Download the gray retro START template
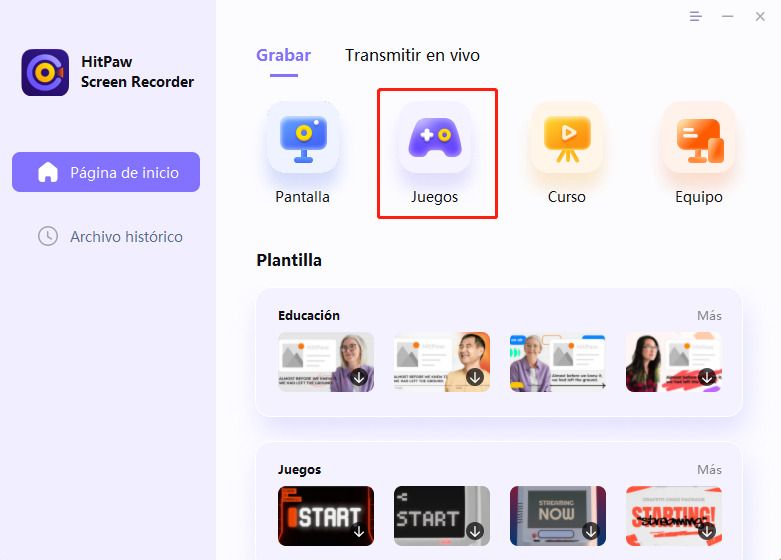Viewport: 781px width, 560px height. click(x=475, y=532)
